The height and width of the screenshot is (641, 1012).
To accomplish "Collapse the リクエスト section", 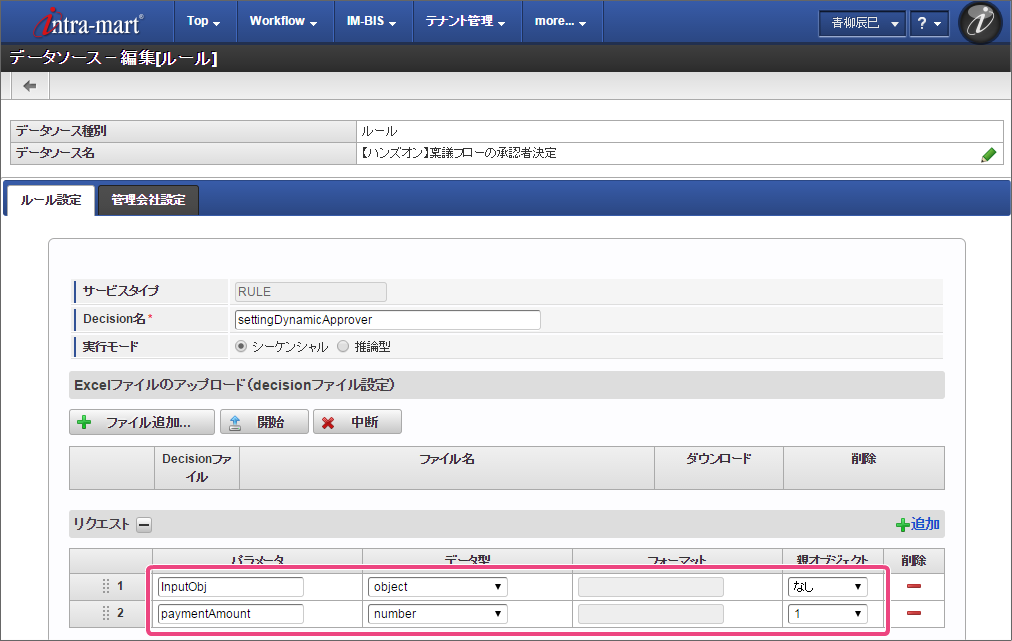I will coord(144,524).
